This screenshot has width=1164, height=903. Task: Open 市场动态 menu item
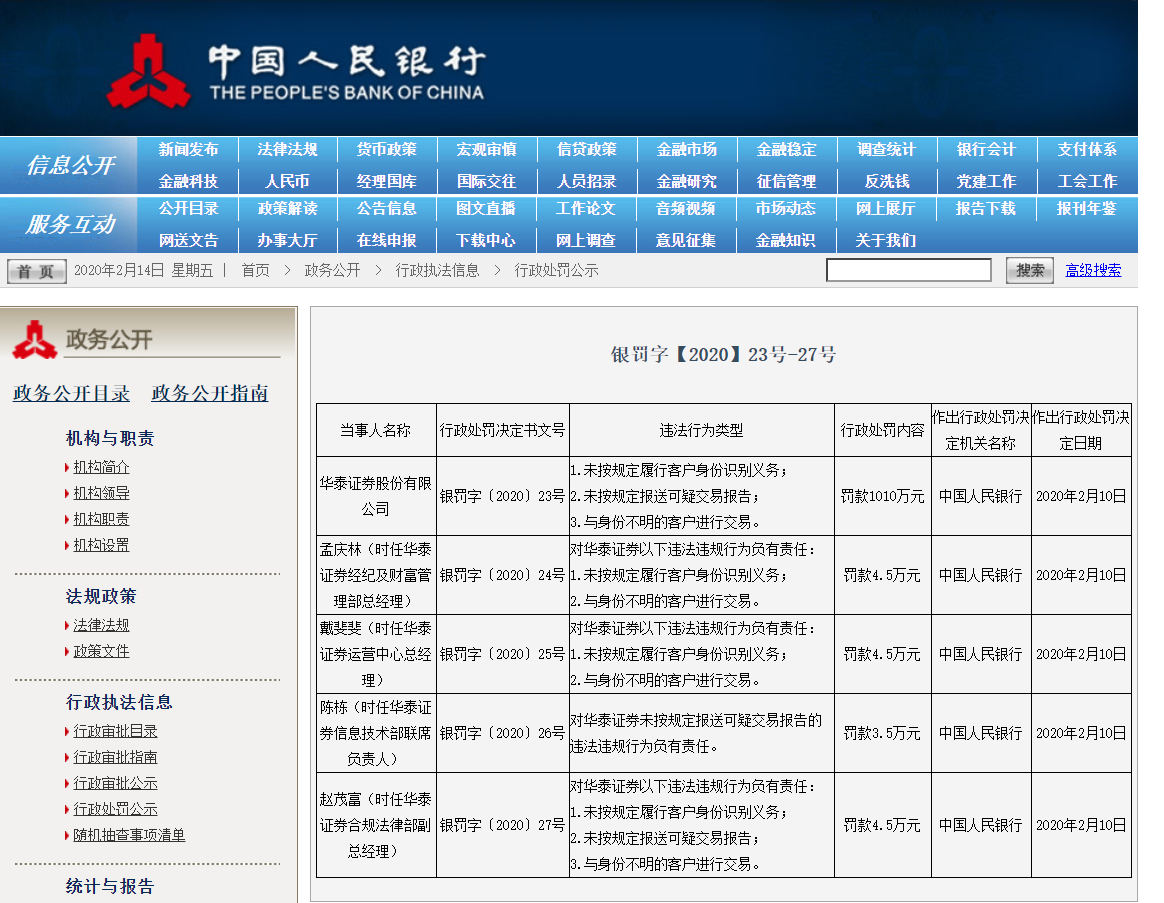click(786, 209)
